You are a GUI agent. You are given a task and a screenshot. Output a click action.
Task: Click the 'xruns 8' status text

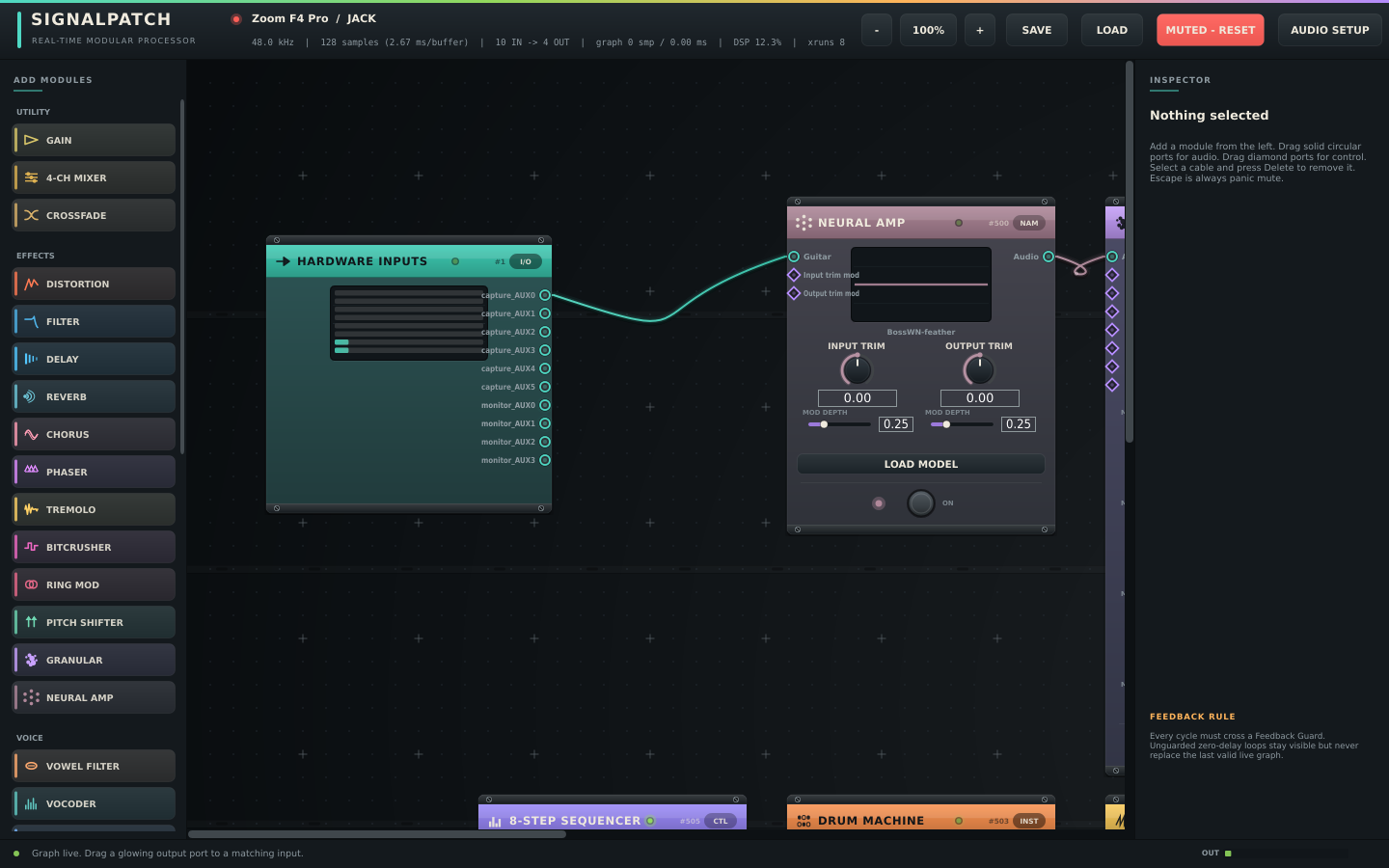click(826, 42)
